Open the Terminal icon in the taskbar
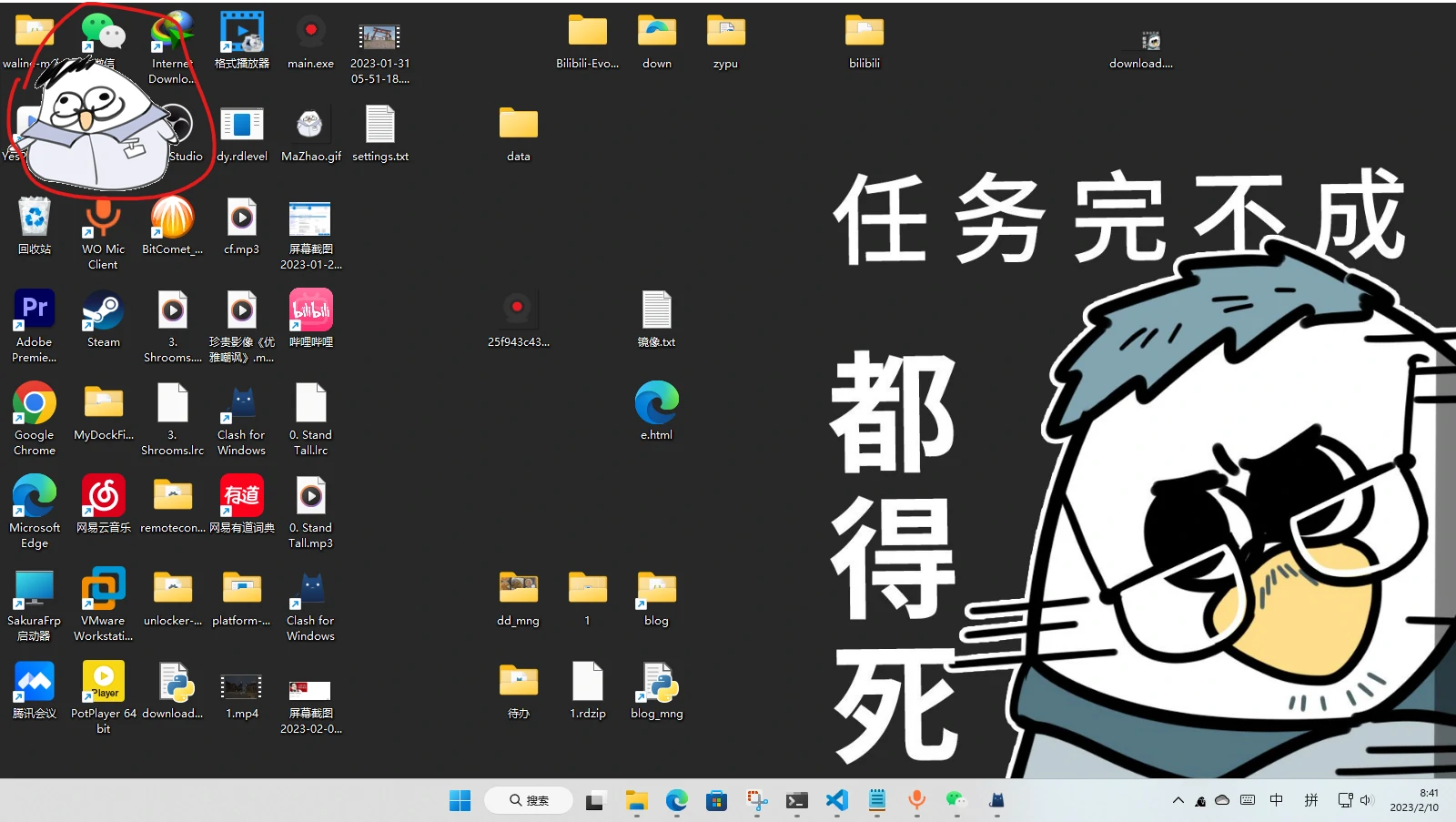The width and height of the screenshot is (1456, 822). pyautogui.click(x=796, y=800)
